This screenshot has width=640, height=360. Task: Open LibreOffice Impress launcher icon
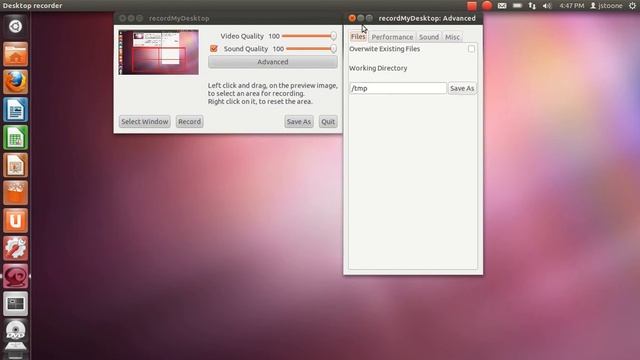point(16,165)
